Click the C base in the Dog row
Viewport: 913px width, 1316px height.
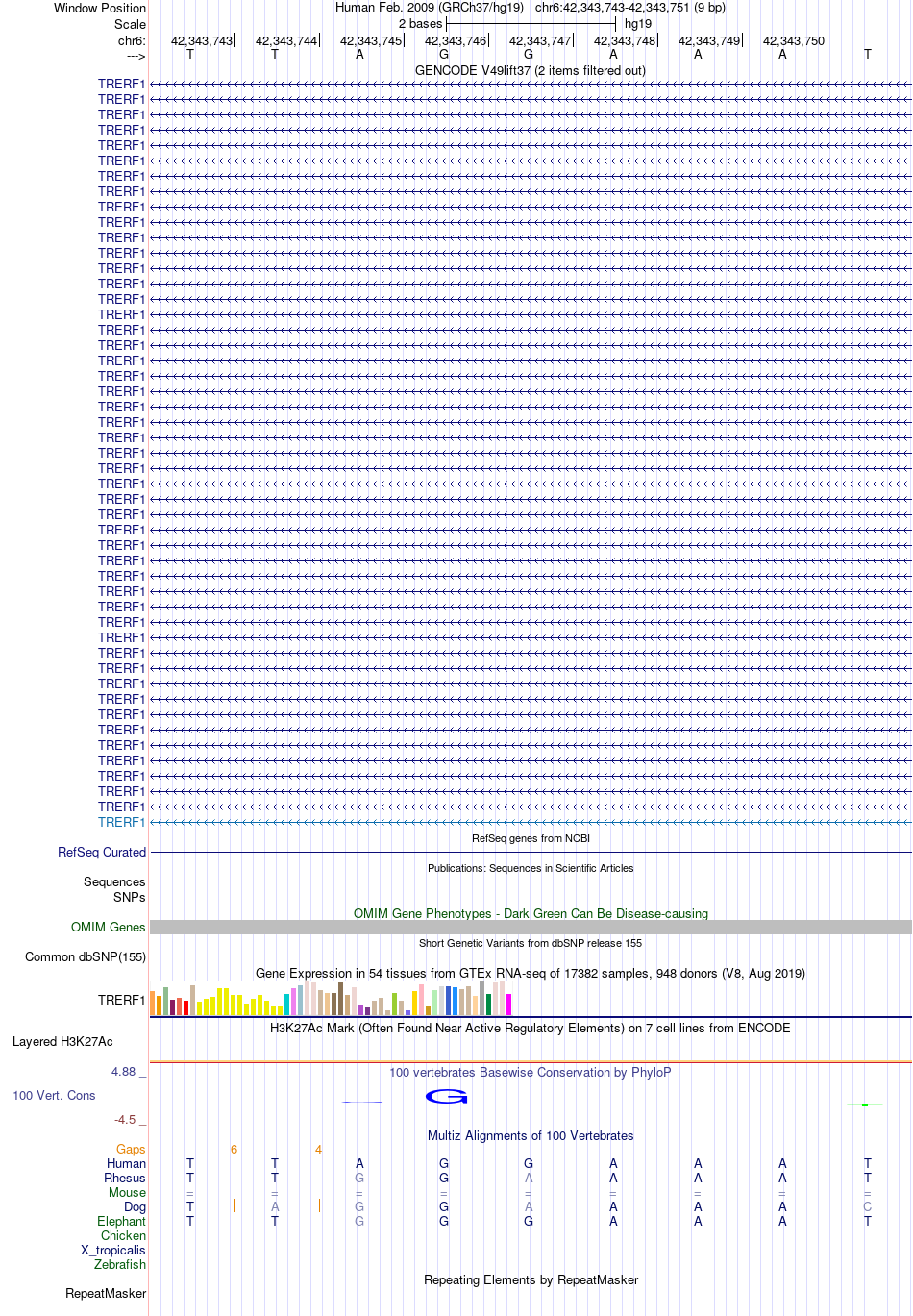tap(868, 1207)
